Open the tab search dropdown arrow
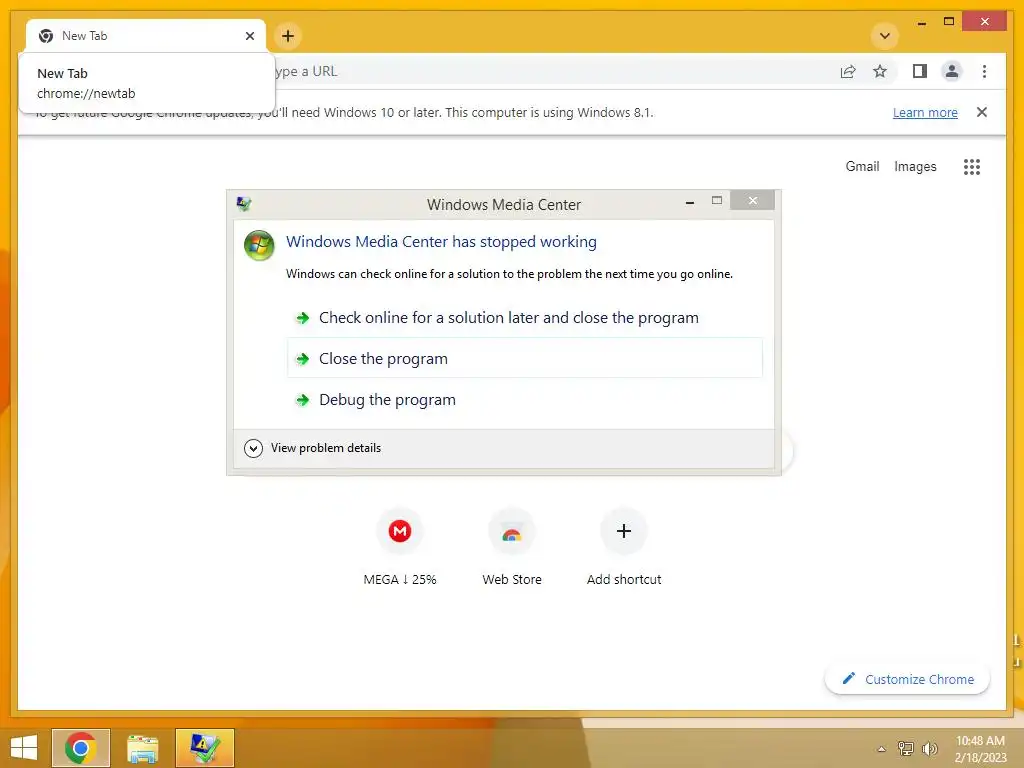 (x=884, y=36)
